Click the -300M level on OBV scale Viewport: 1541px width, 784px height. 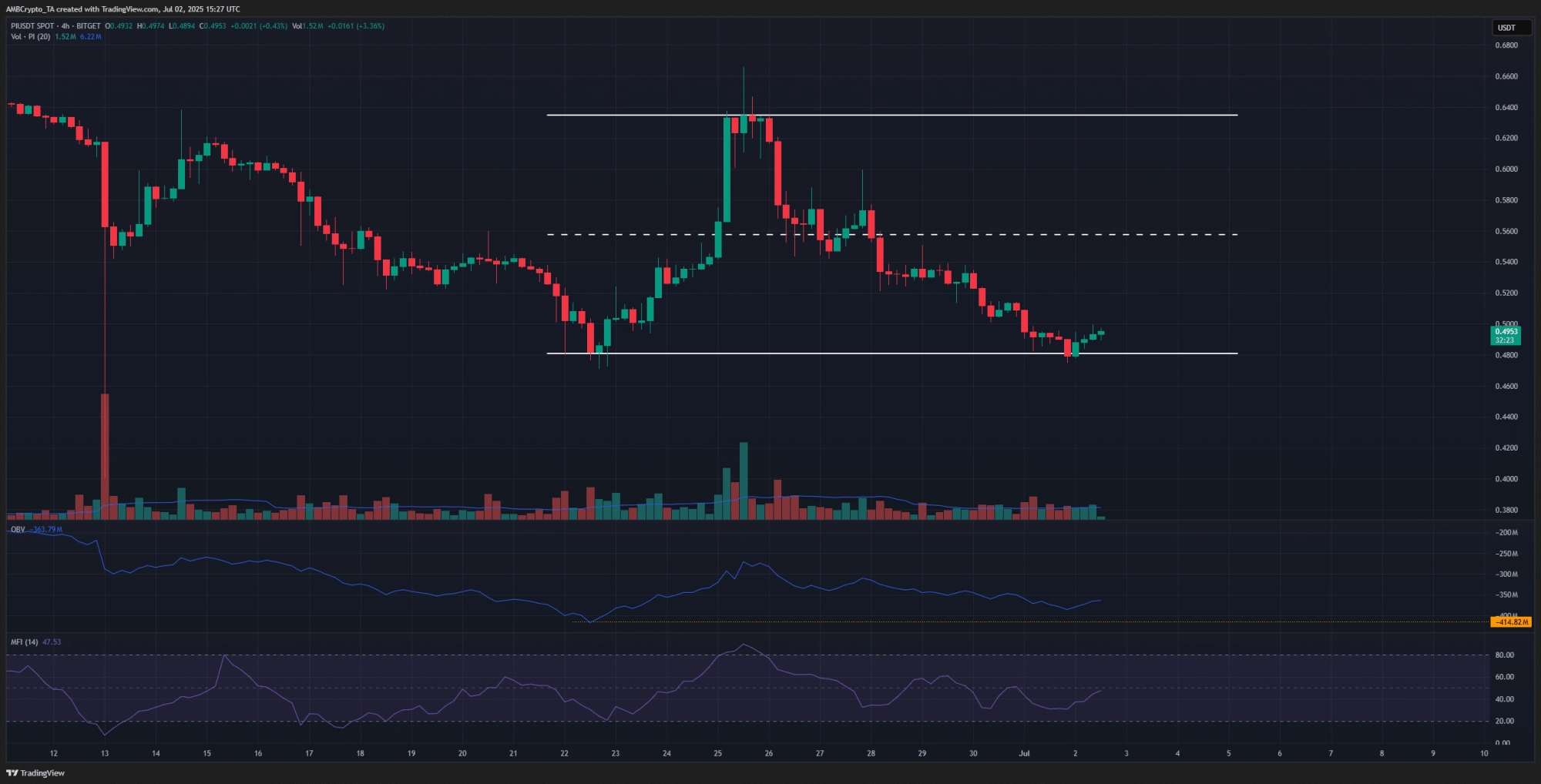[x=1506, y=575]
